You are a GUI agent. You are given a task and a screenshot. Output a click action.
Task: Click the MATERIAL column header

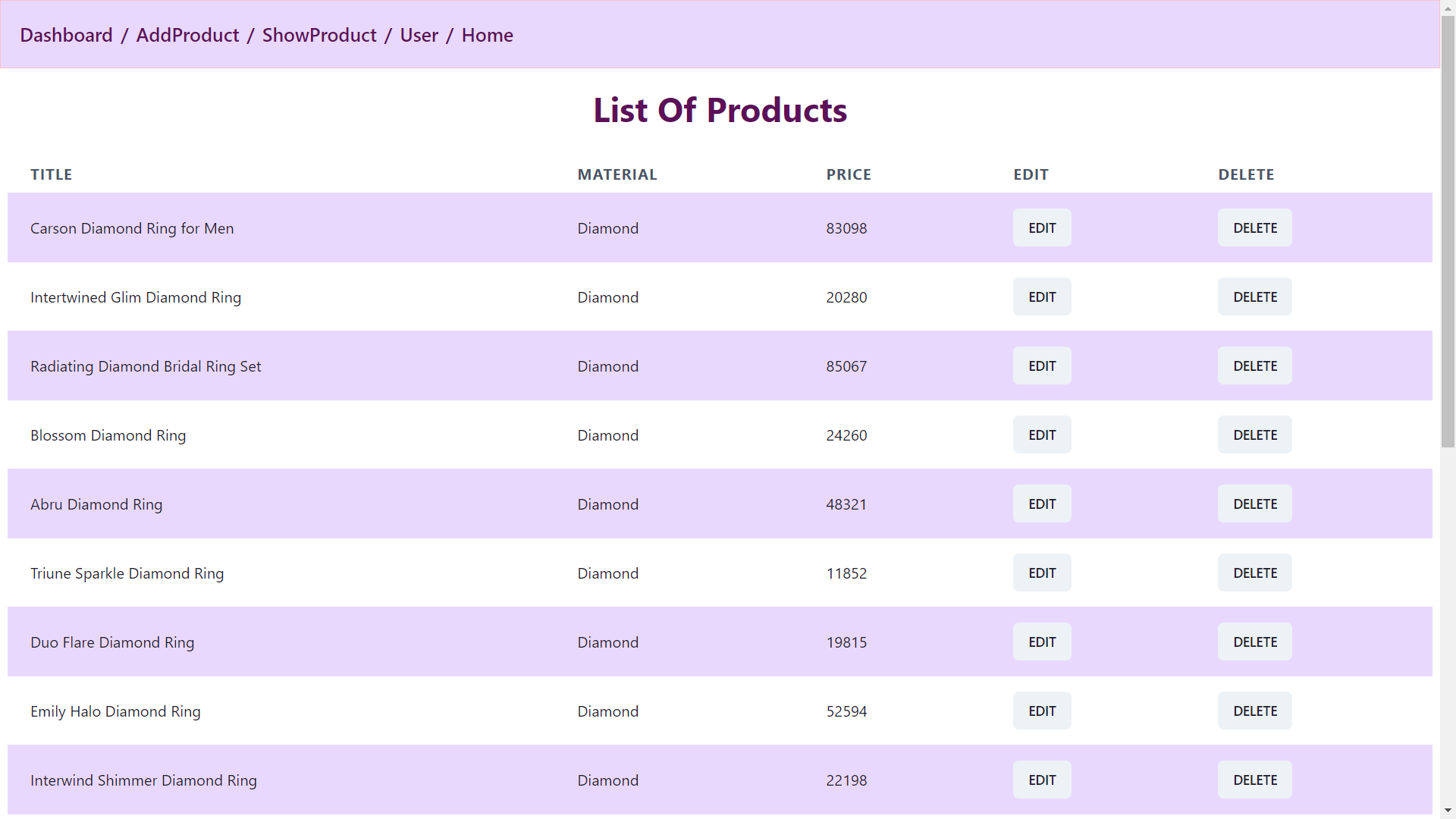pos(617,174)
